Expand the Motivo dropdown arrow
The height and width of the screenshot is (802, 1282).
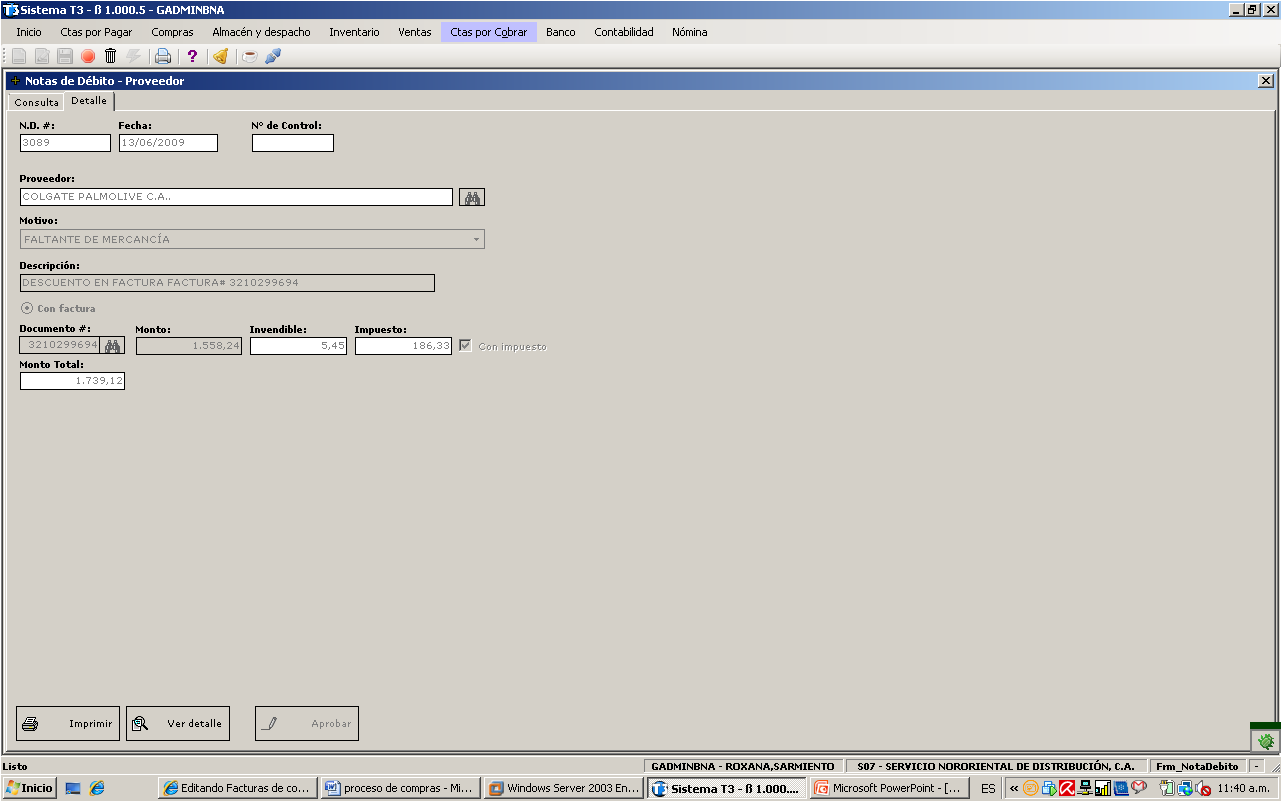pyautogui.click(x=477, y=240)
